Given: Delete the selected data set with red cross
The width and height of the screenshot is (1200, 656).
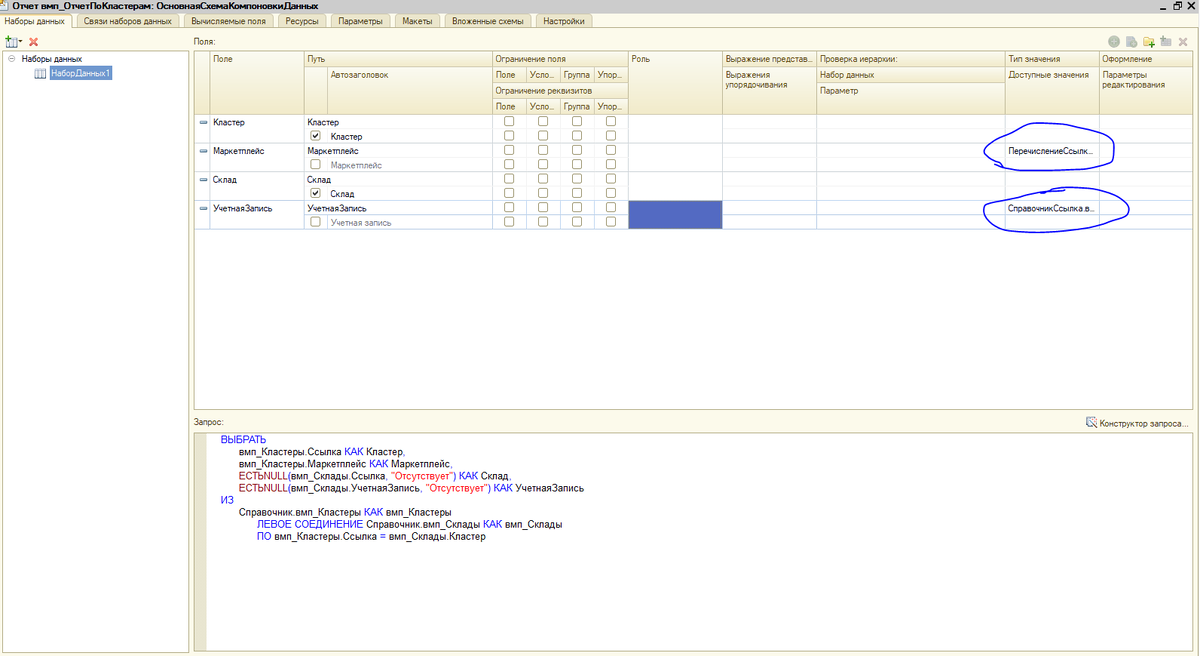Looking at the screenshot, I should point(34,42).
